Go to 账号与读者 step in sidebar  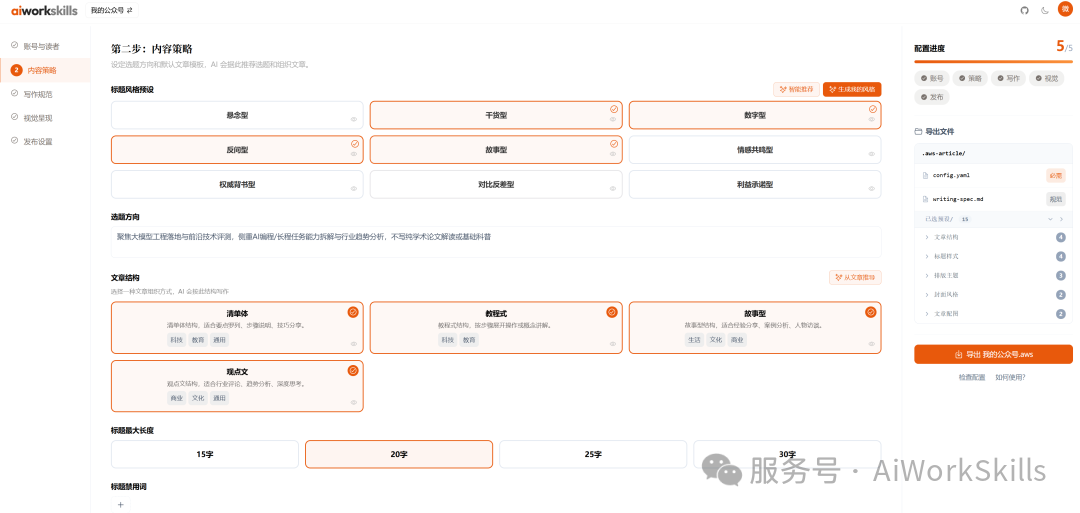click(45, 46)
